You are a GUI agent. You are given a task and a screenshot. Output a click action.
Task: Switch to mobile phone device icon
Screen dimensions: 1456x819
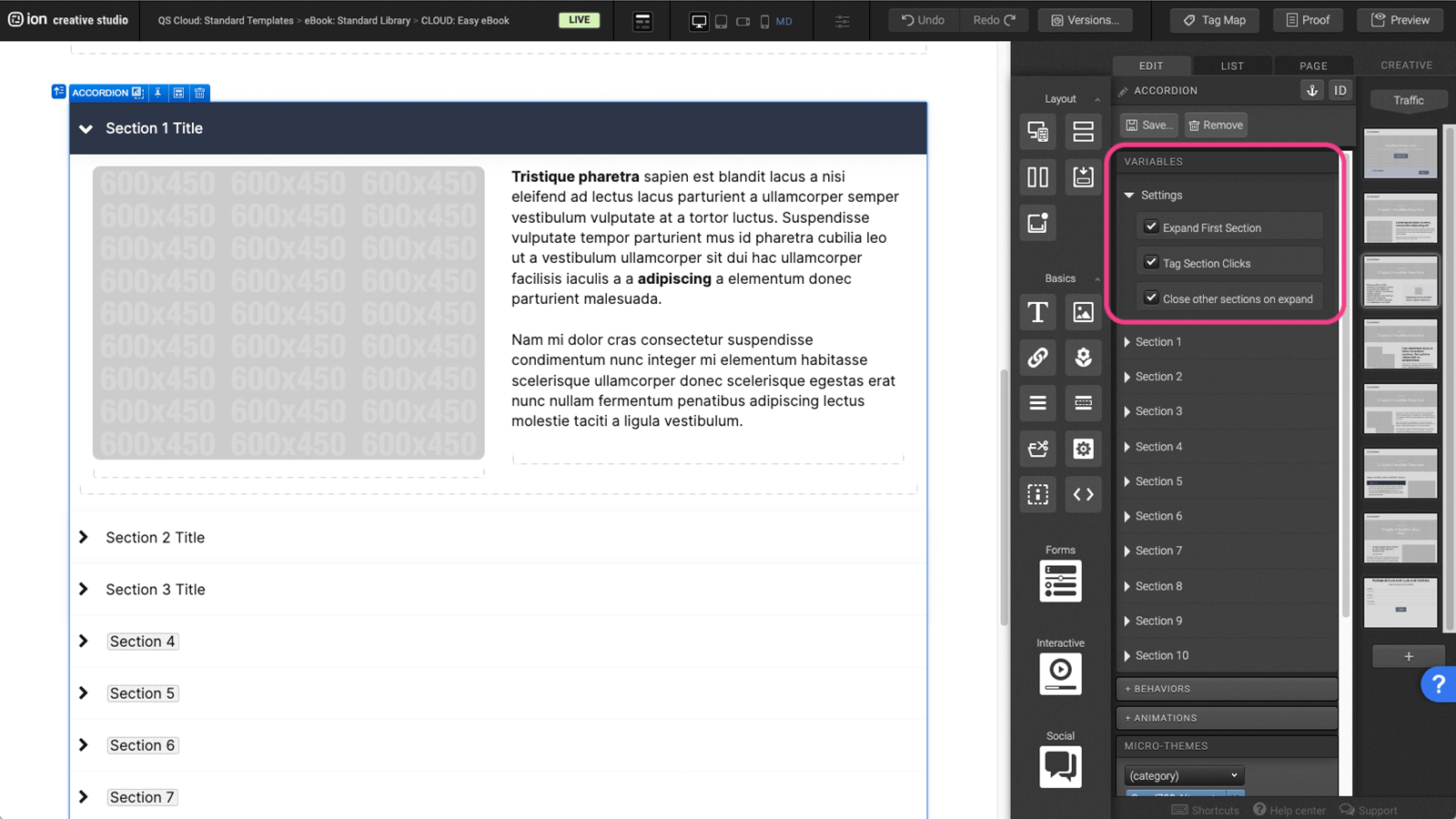pyautogui.click(x=764, y=21)
